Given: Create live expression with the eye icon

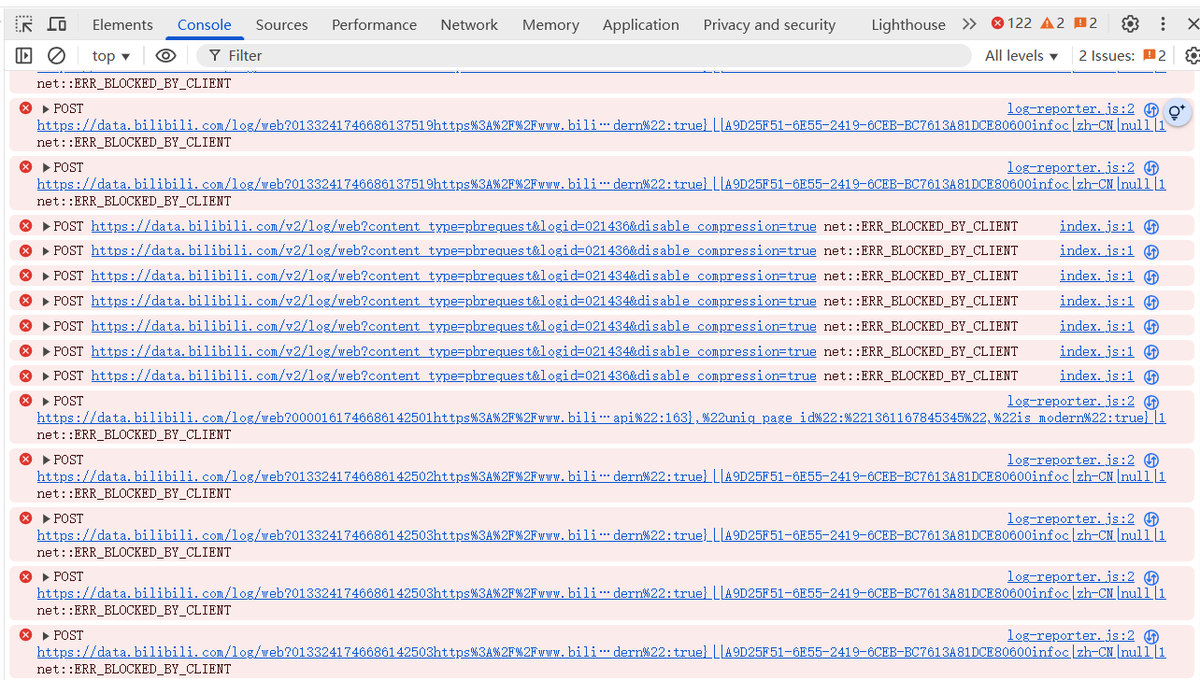Looking at the screenshot, I should [166, 56].
